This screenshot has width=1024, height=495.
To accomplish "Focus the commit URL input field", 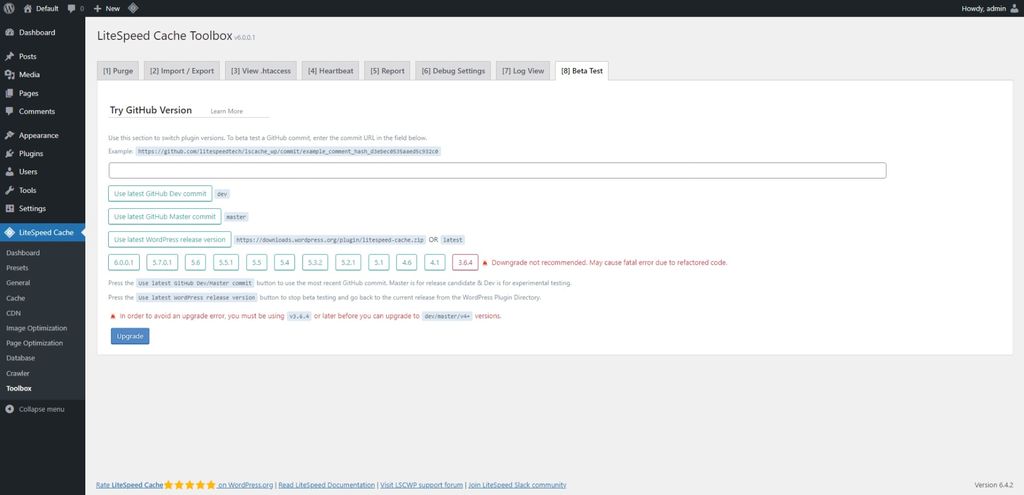I will (498, 170).
